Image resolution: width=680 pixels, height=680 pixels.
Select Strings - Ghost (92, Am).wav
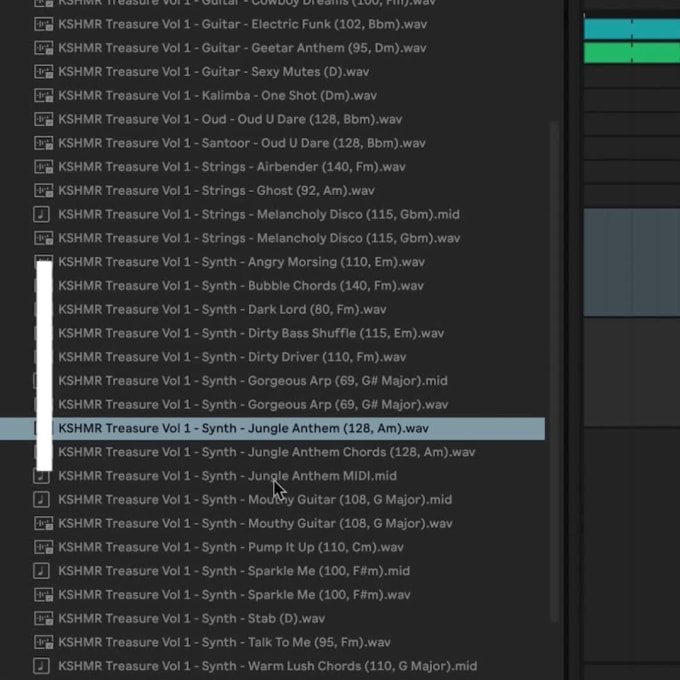216,191
